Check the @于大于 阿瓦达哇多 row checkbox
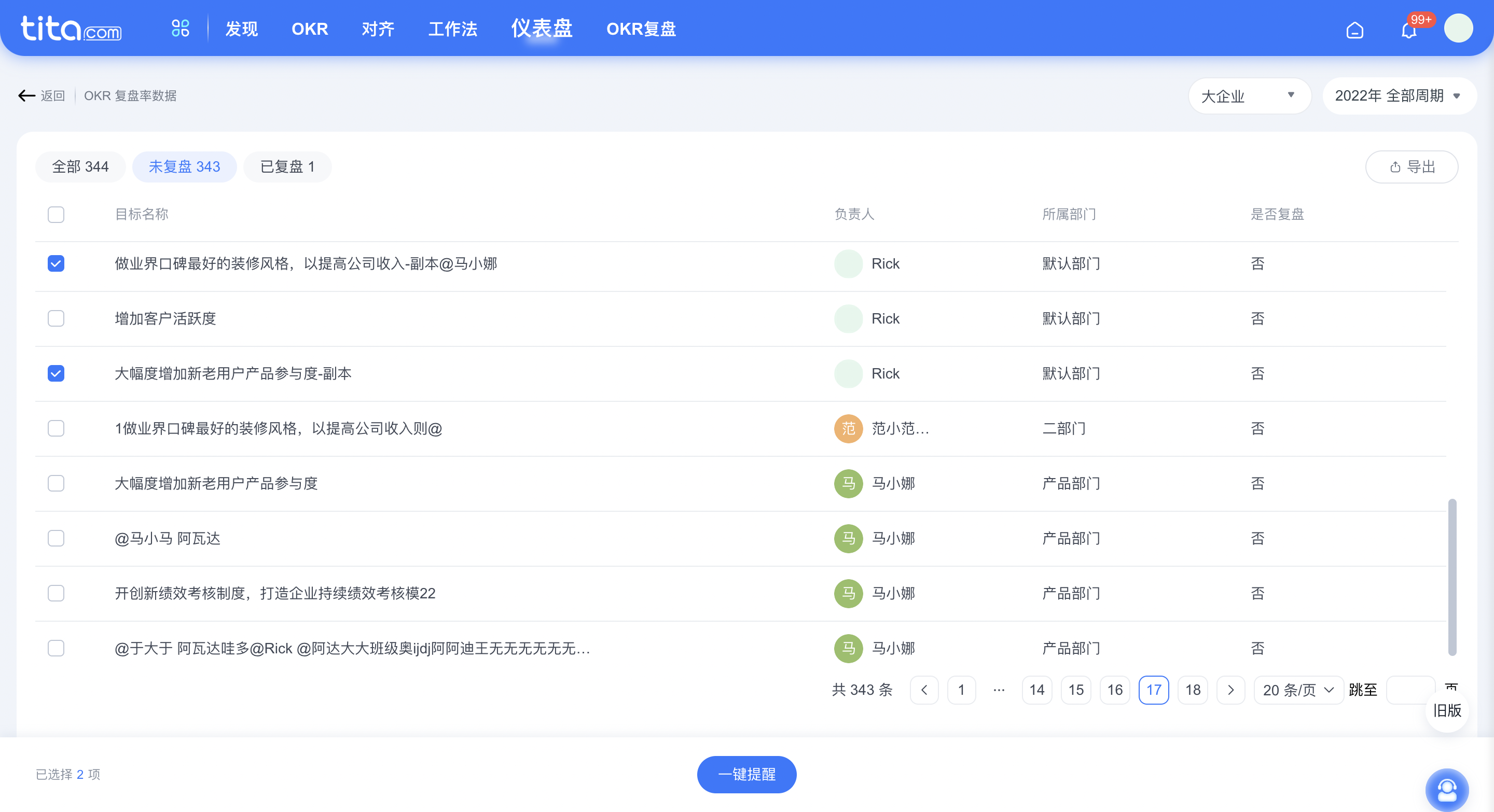 pyautogui.click(x=56, y=648)
